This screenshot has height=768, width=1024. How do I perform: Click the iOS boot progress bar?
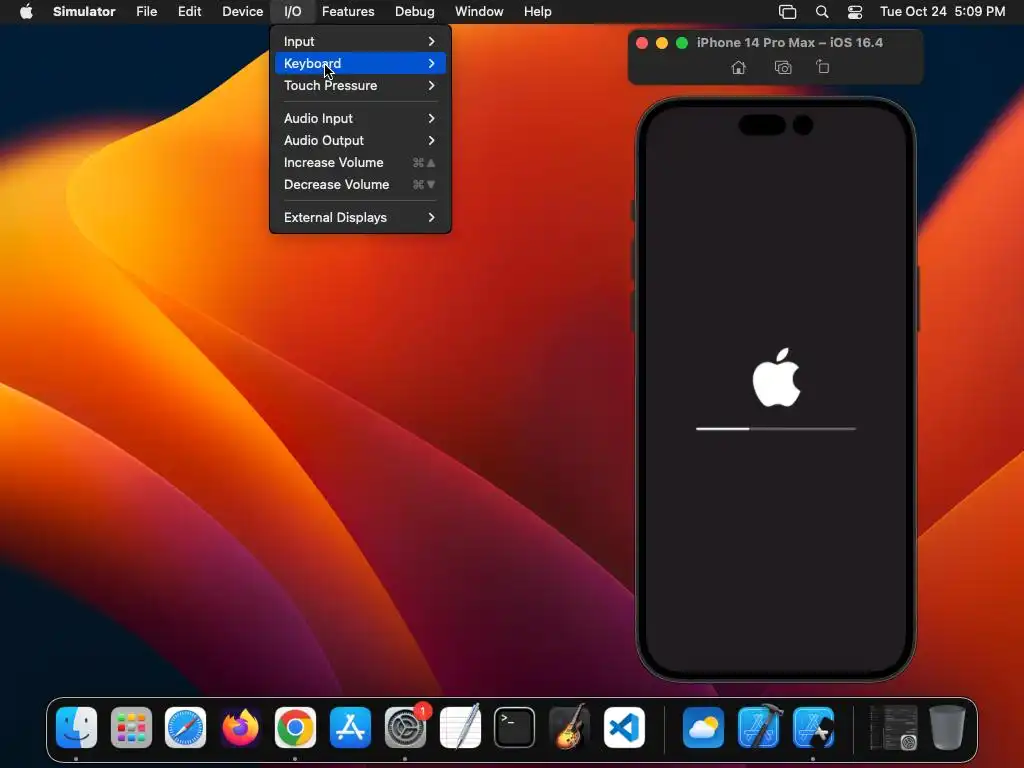(x=776, y=428)
